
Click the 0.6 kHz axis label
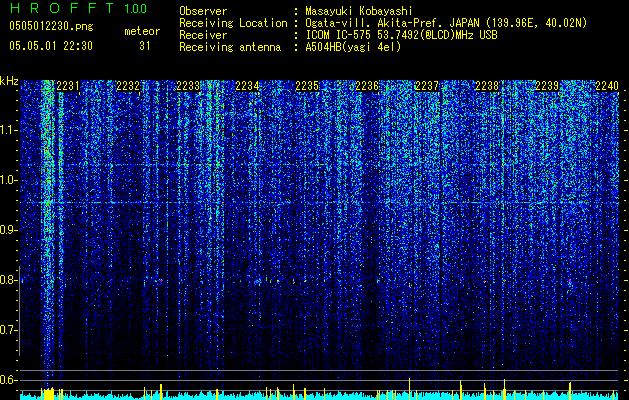[x=9, y=380]
